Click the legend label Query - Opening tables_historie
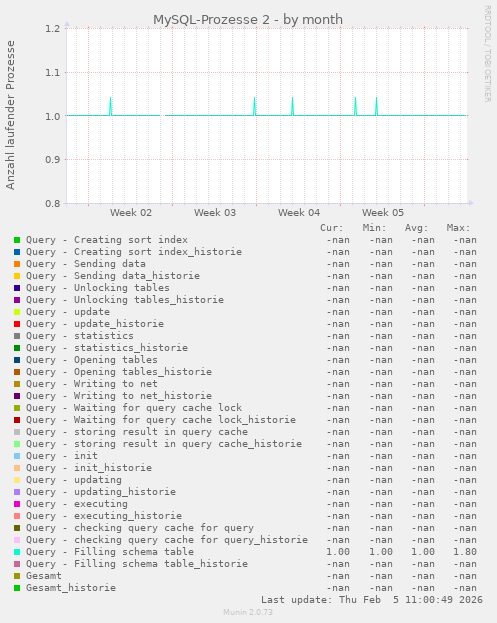This screenshot has height=623, width=497. (119, 372)
